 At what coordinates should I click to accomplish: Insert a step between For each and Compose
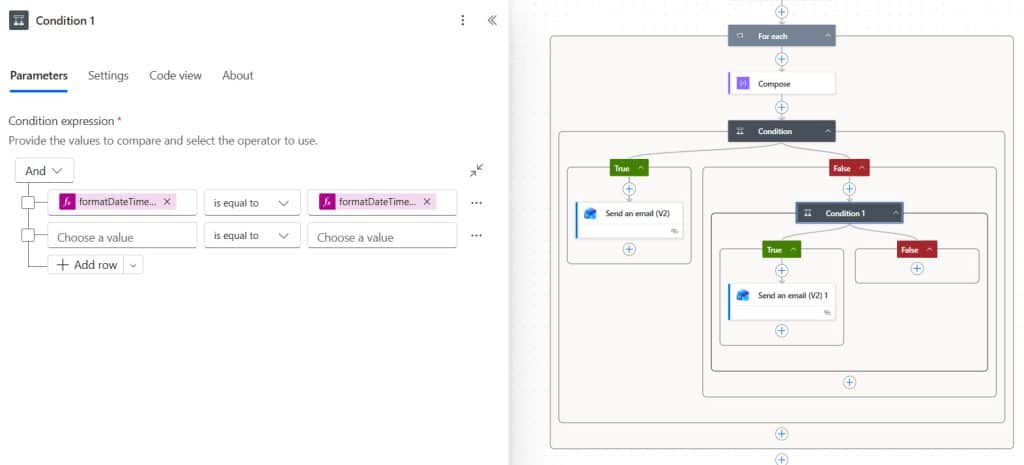[781, 59]
